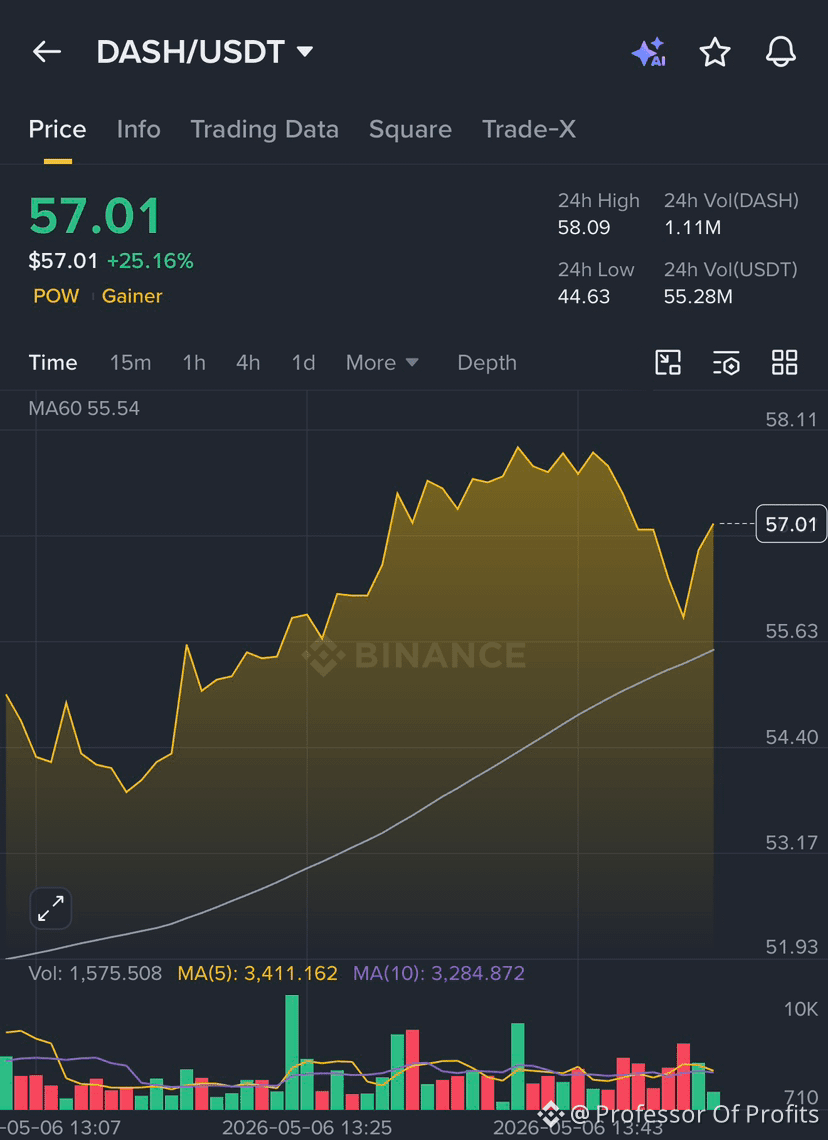828x1140 pixels.
Task: Click the 54.40 price axis label
Action: pos(792,737)
